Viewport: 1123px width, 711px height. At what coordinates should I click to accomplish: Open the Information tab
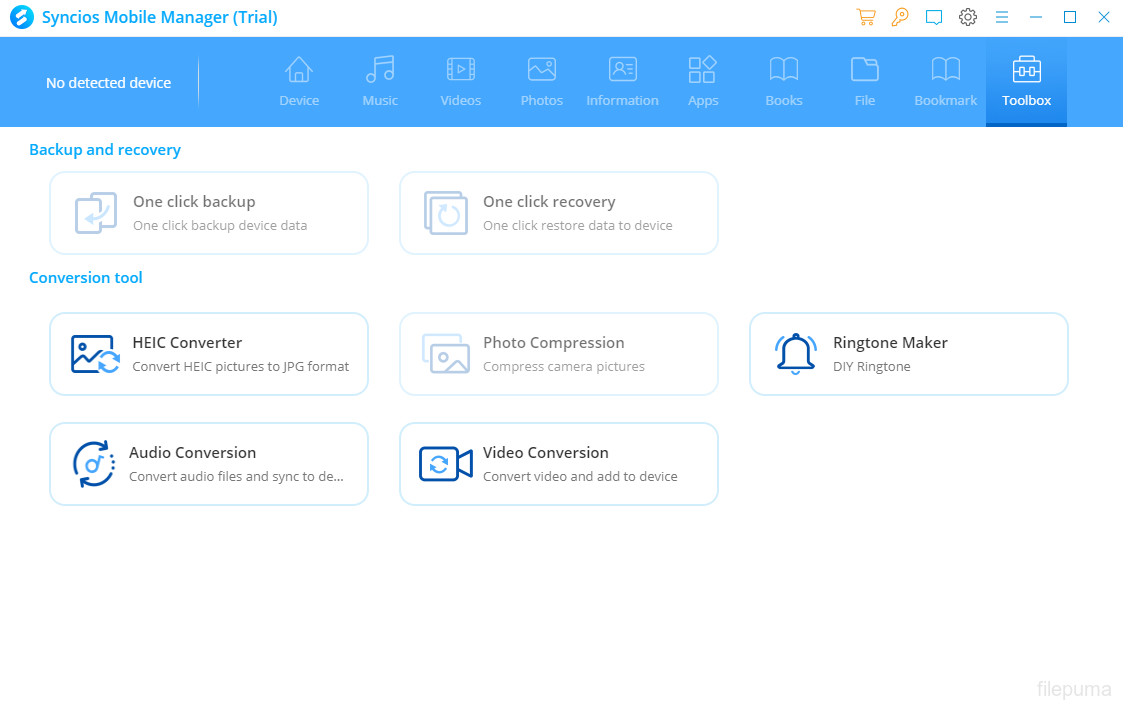tap(622, 82)
